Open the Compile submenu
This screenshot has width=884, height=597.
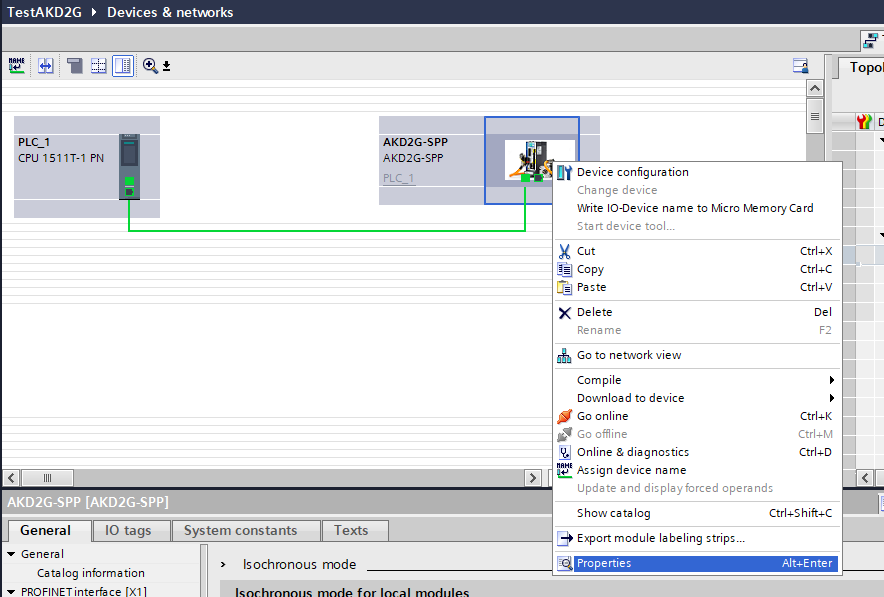(x=697, y=380)
